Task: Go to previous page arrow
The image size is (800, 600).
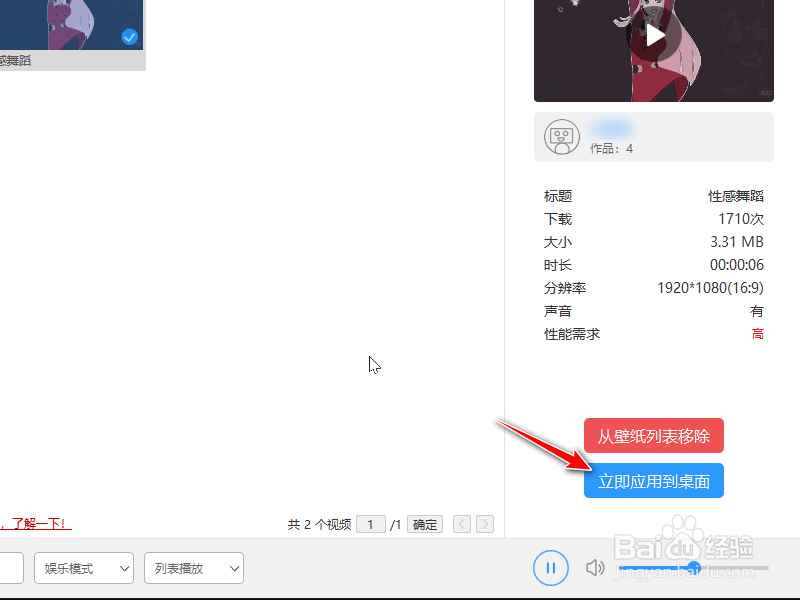Action: 462,524
